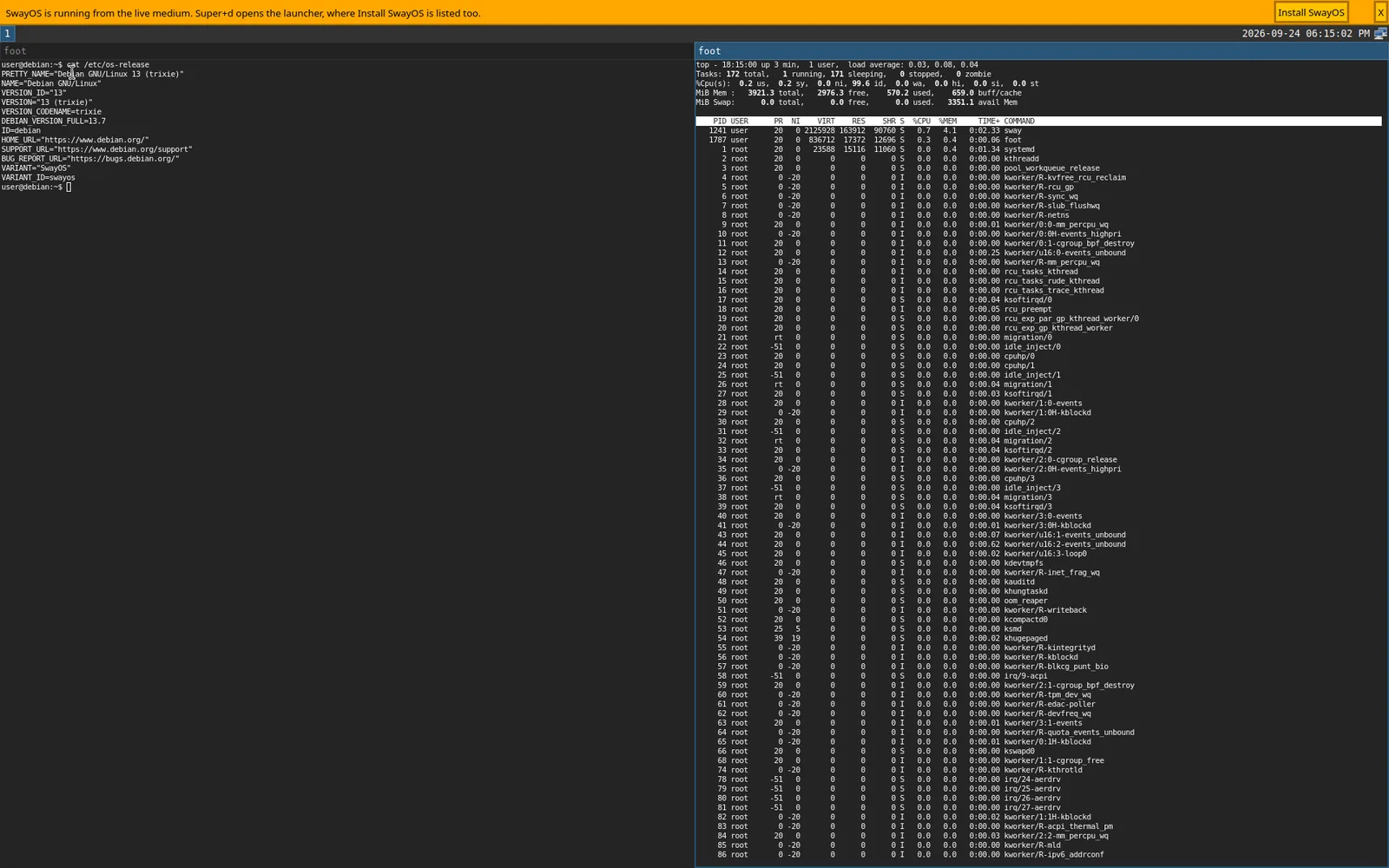Click the kauditd process row
Screen dimensions: 1389x868
point(1038,582)
